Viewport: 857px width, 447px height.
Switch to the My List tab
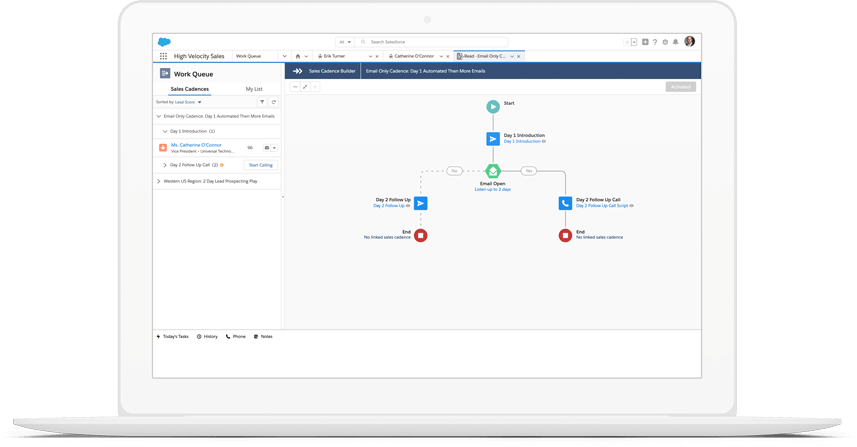[254, 89]
